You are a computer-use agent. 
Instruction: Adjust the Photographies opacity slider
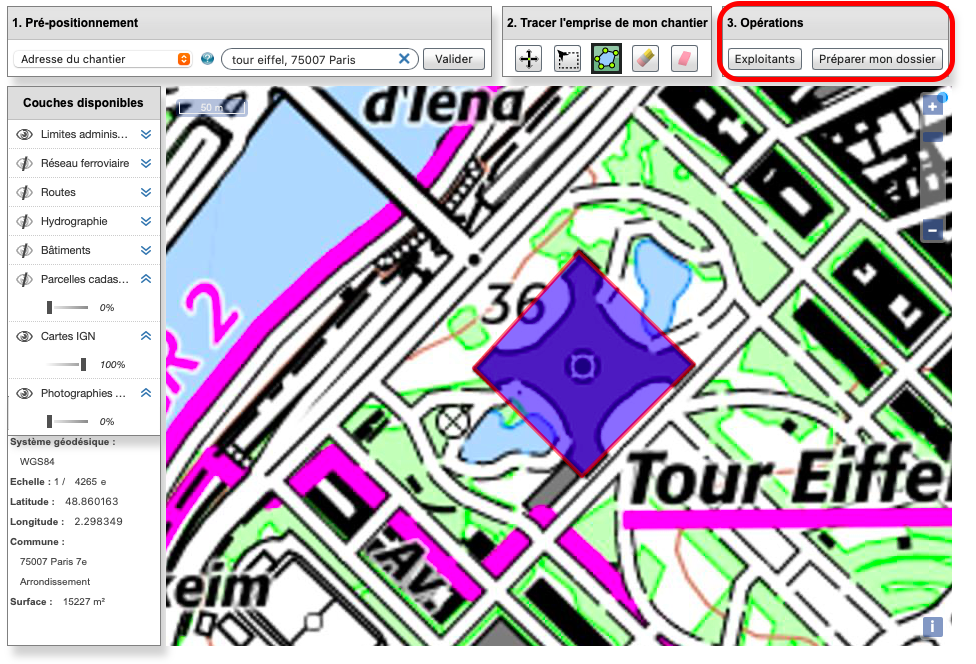click(x=67, y=421)
